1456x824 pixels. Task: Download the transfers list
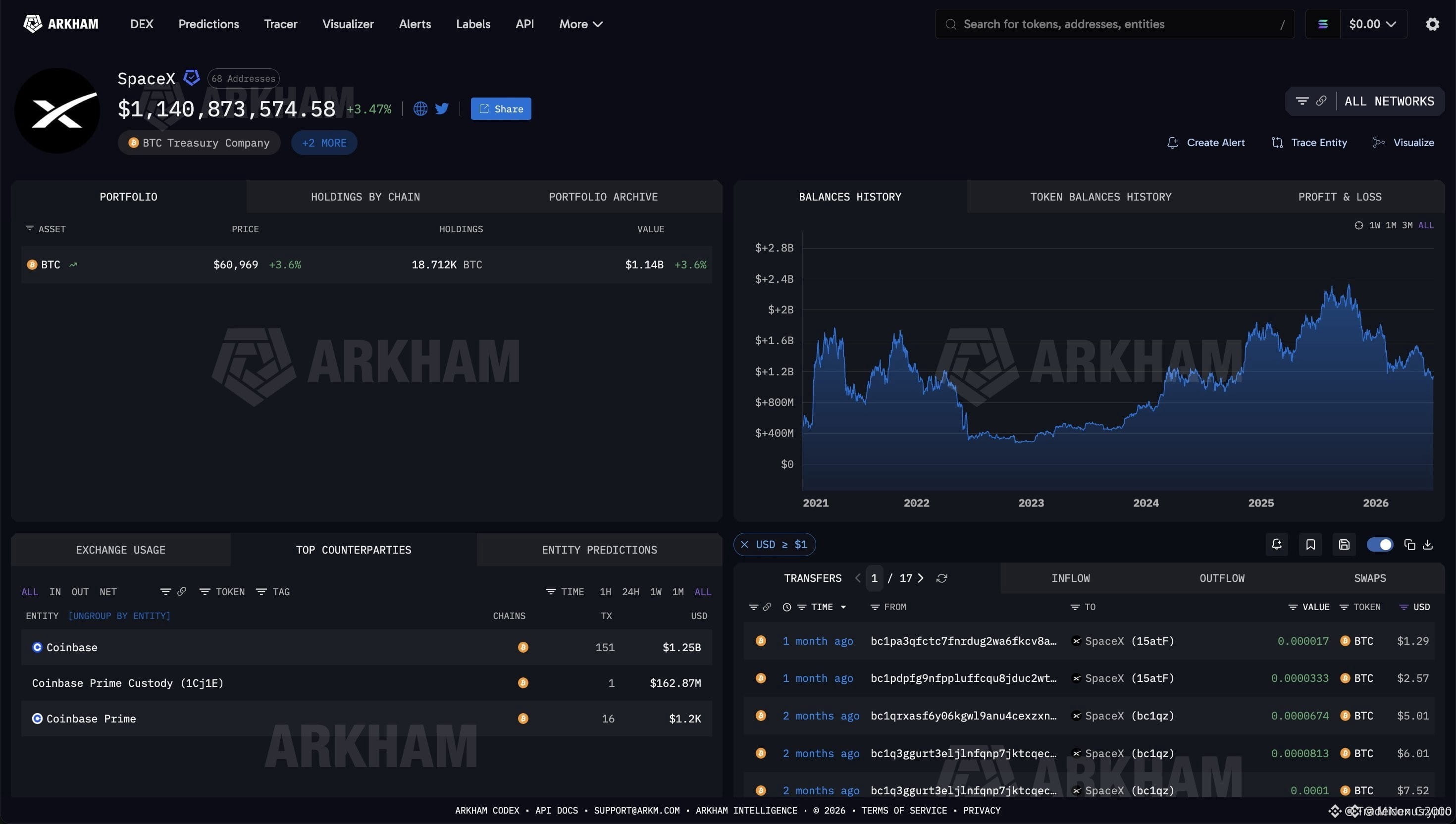tap(1428, 544)
